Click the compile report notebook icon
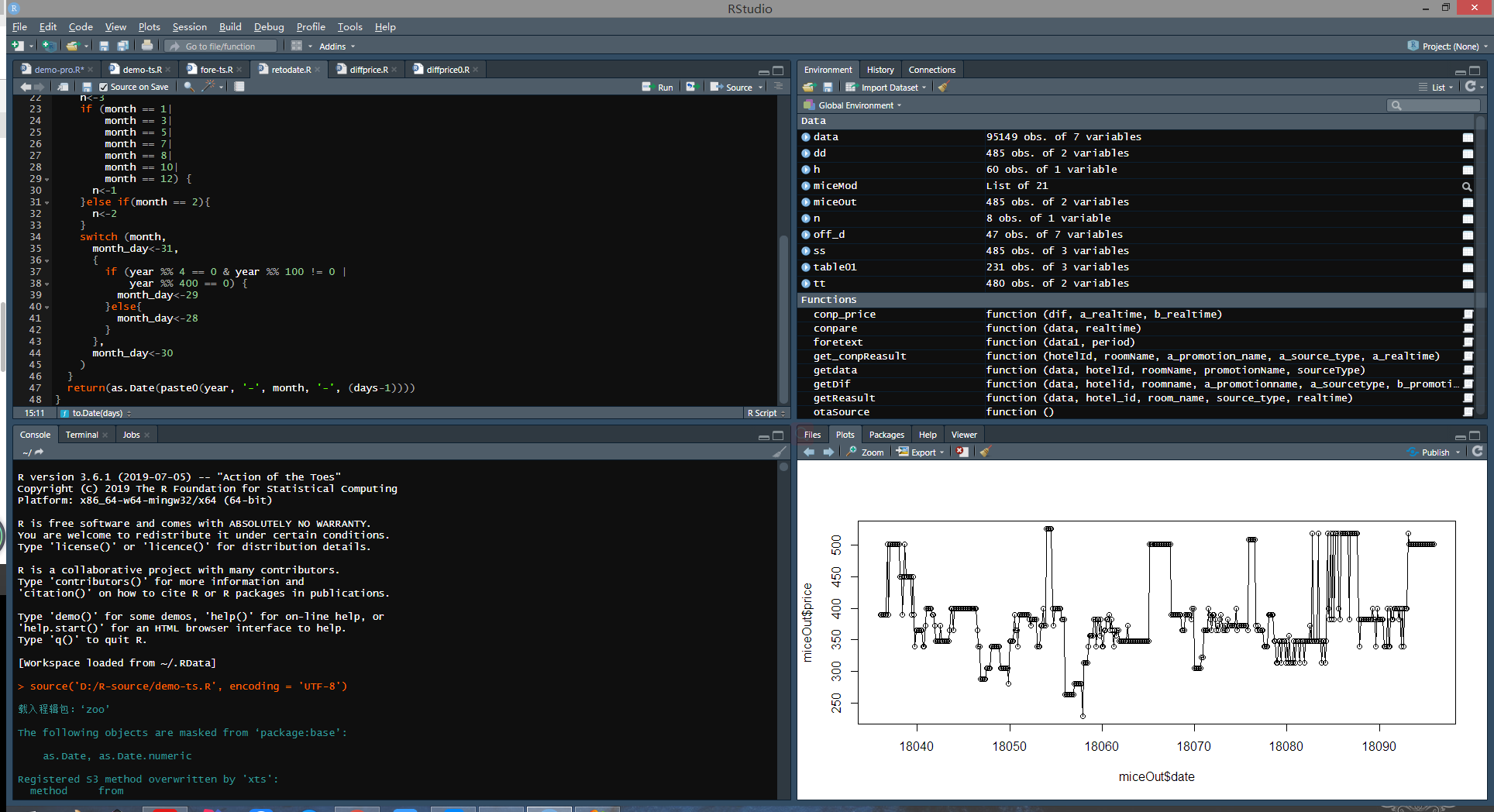This screenshot has height=812, width=1494. (239, 87)
